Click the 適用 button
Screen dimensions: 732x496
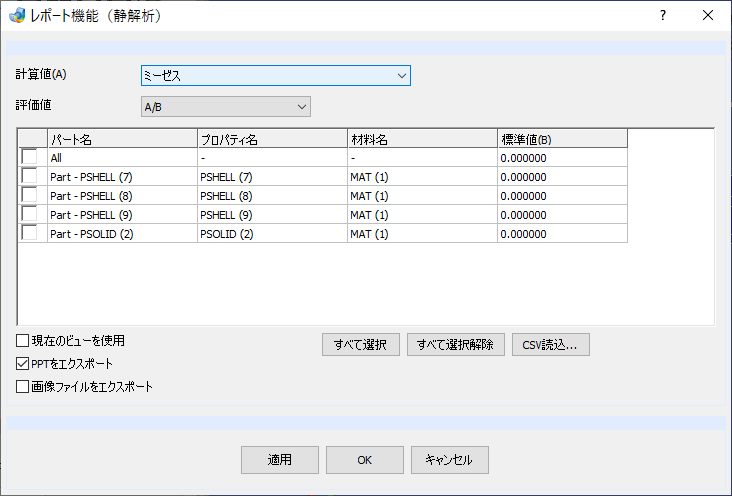pyautogui.click(x=280, y=460)
